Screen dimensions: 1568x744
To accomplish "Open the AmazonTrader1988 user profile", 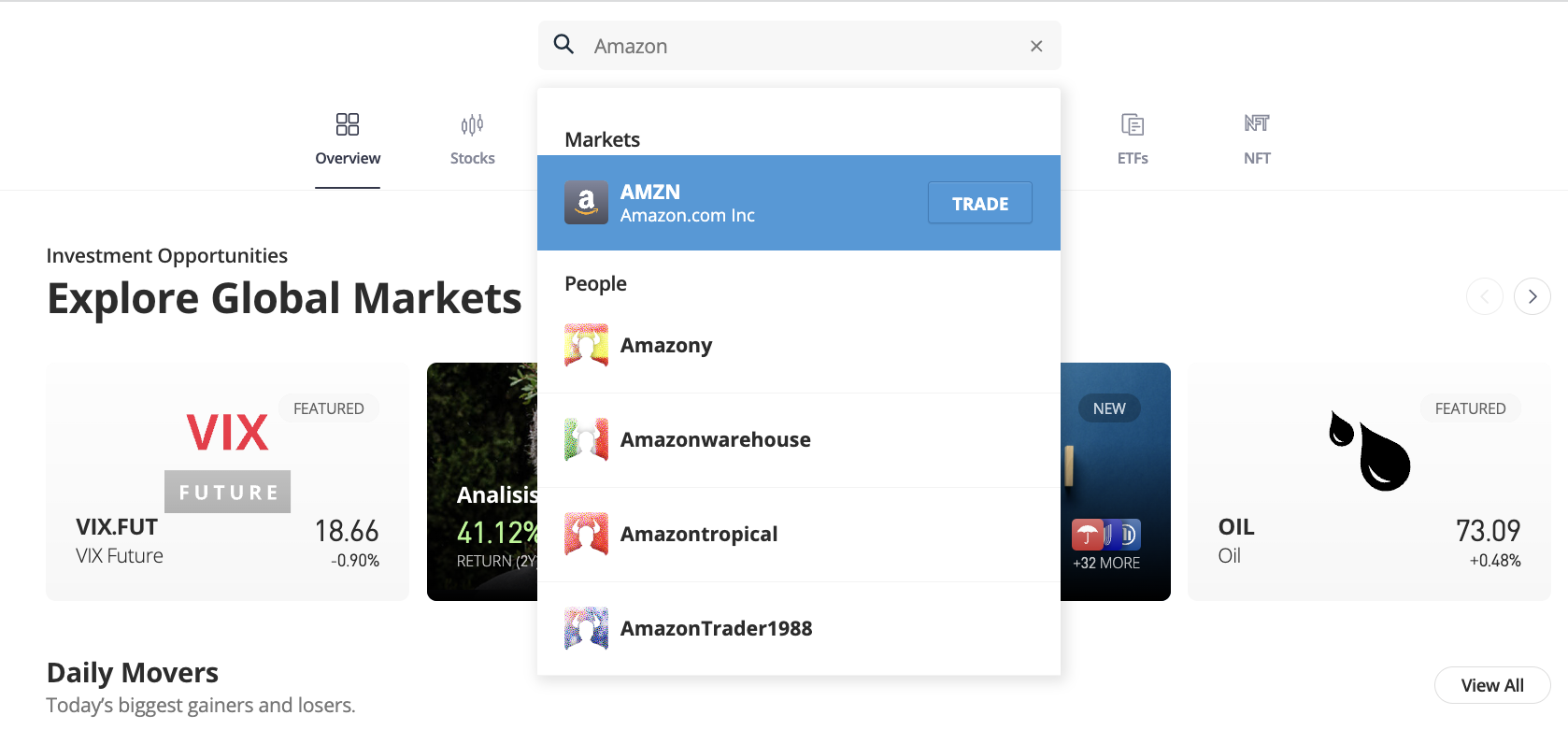I will point(799,629).
